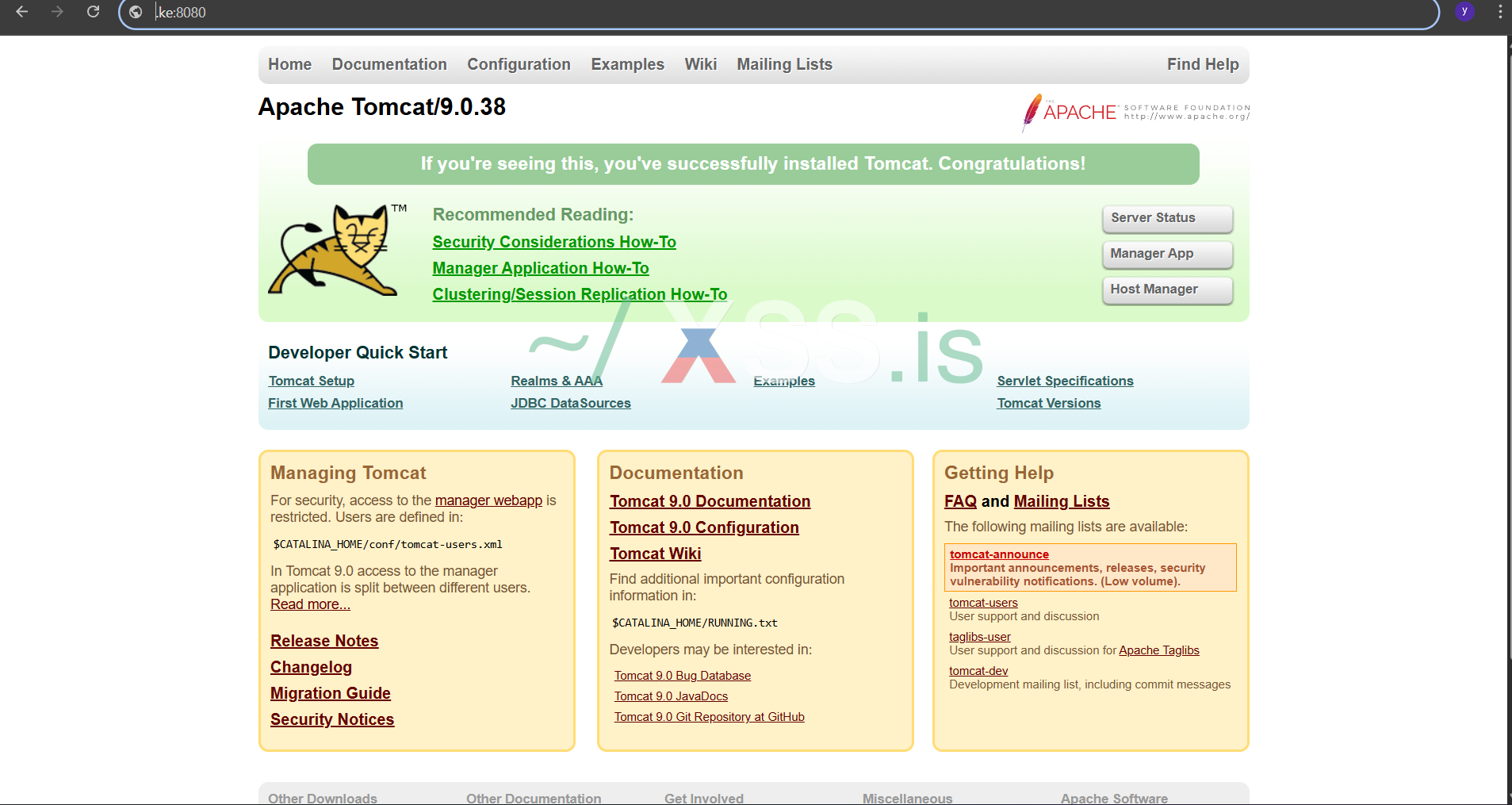Open Tomcat 9.0 Documentation link
The image size is (1512, 805).
pyautogui.click(x=710, y=501)
